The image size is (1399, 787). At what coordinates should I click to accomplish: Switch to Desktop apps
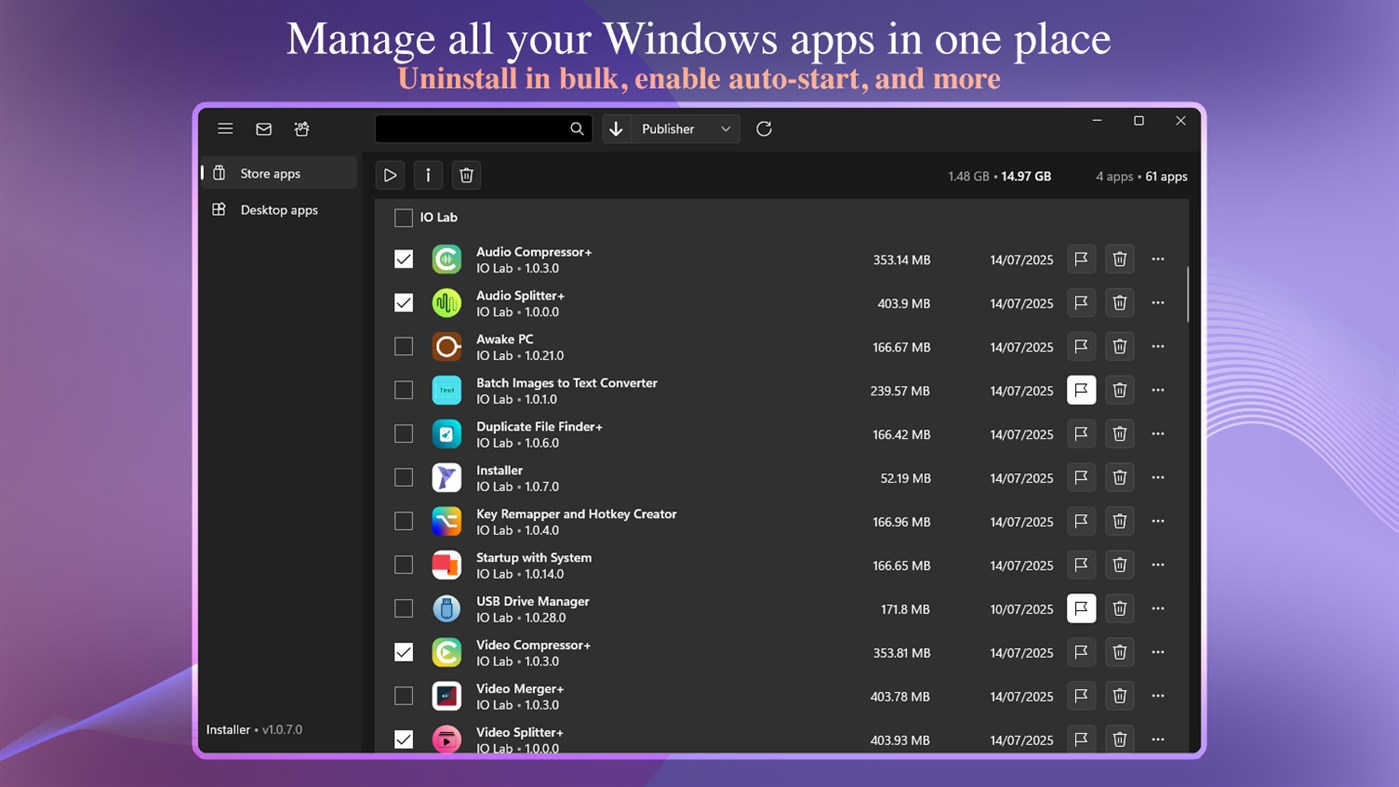279,209
